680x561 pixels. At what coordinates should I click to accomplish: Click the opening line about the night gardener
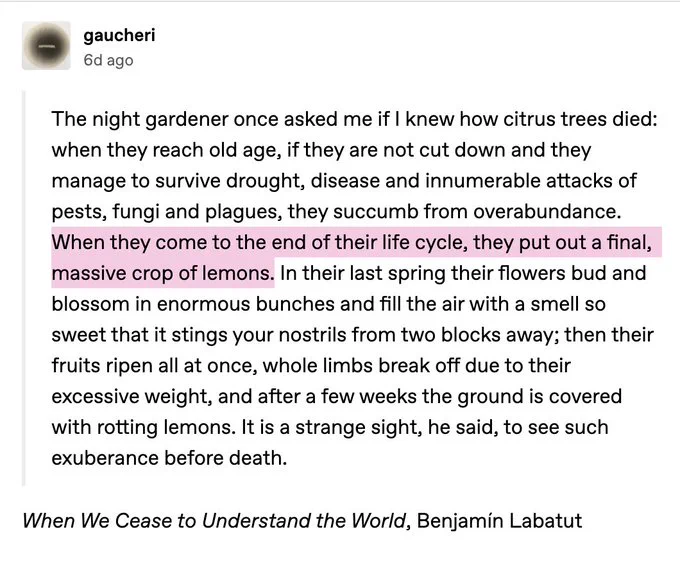pos(354,119)
